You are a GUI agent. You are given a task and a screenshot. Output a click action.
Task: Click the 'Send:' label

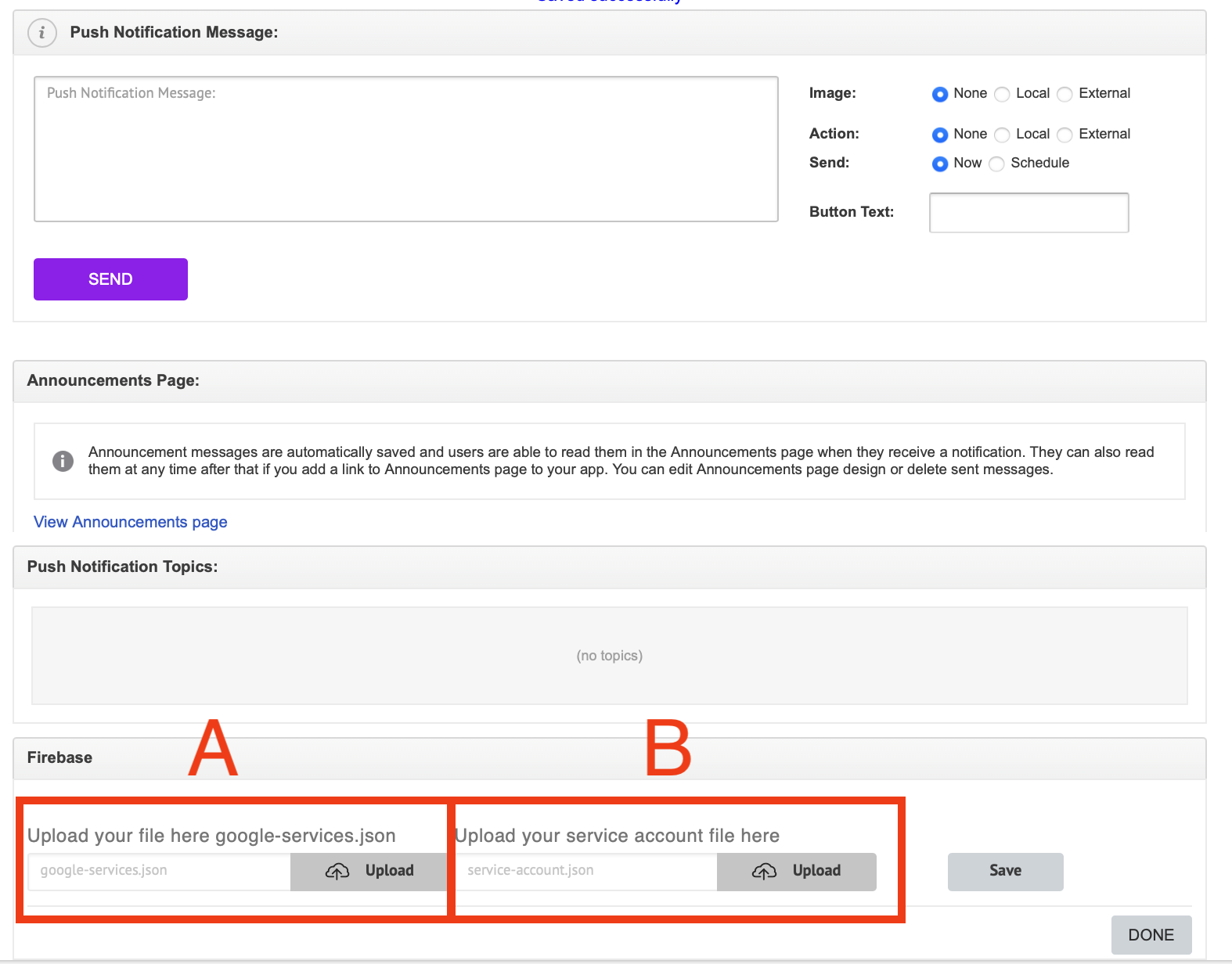tap(830, 163)
